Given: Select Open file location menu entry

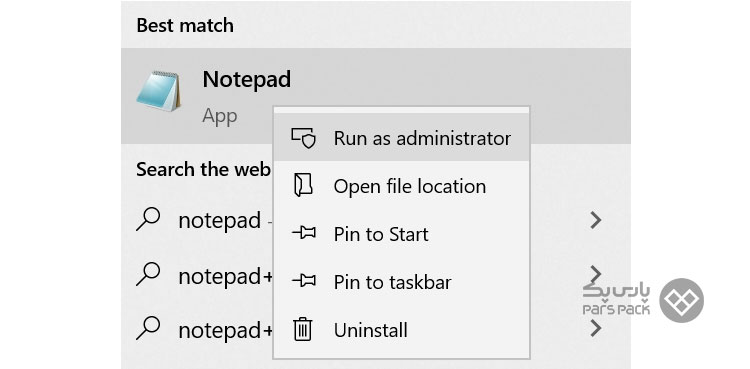Looking at the screenshot, I should (x=401, y=186).
